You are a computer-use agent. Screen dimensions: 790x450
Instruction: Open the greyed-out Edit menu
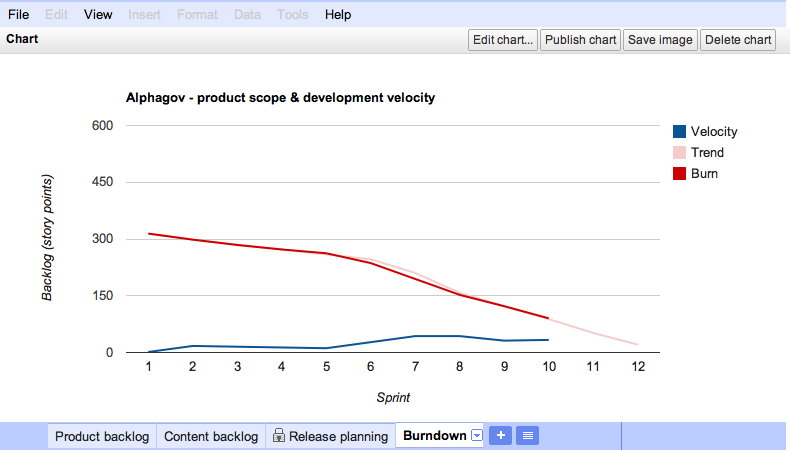[56, 15]
